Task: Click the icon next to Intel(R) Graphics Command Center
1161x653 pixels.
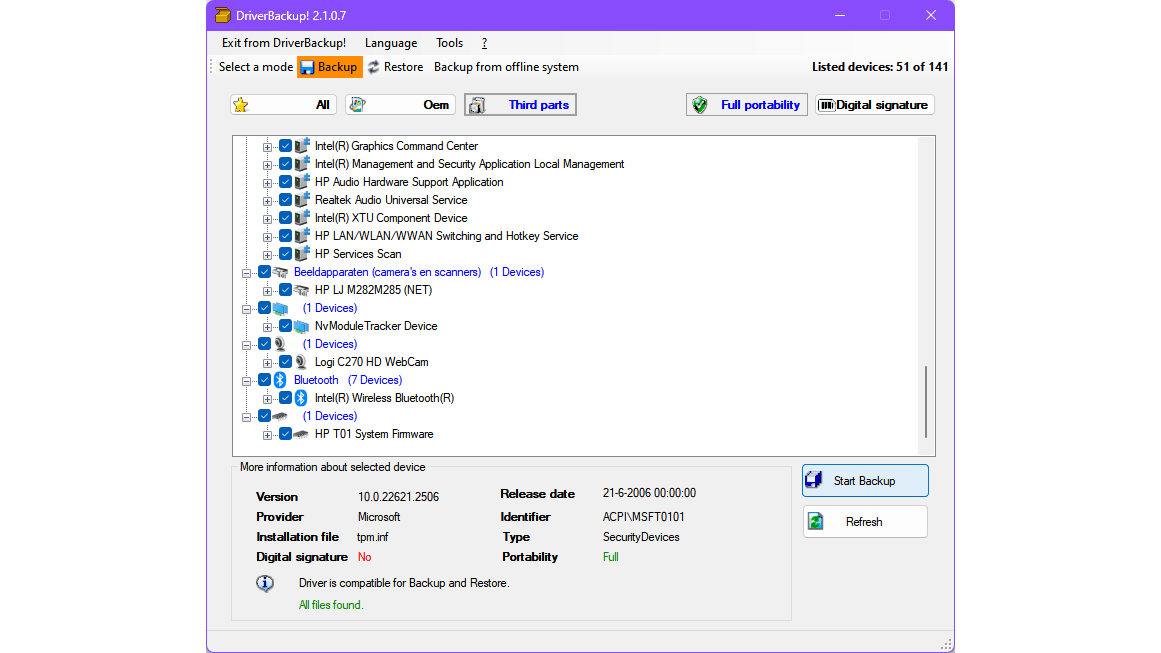Action: coord(301,146)
